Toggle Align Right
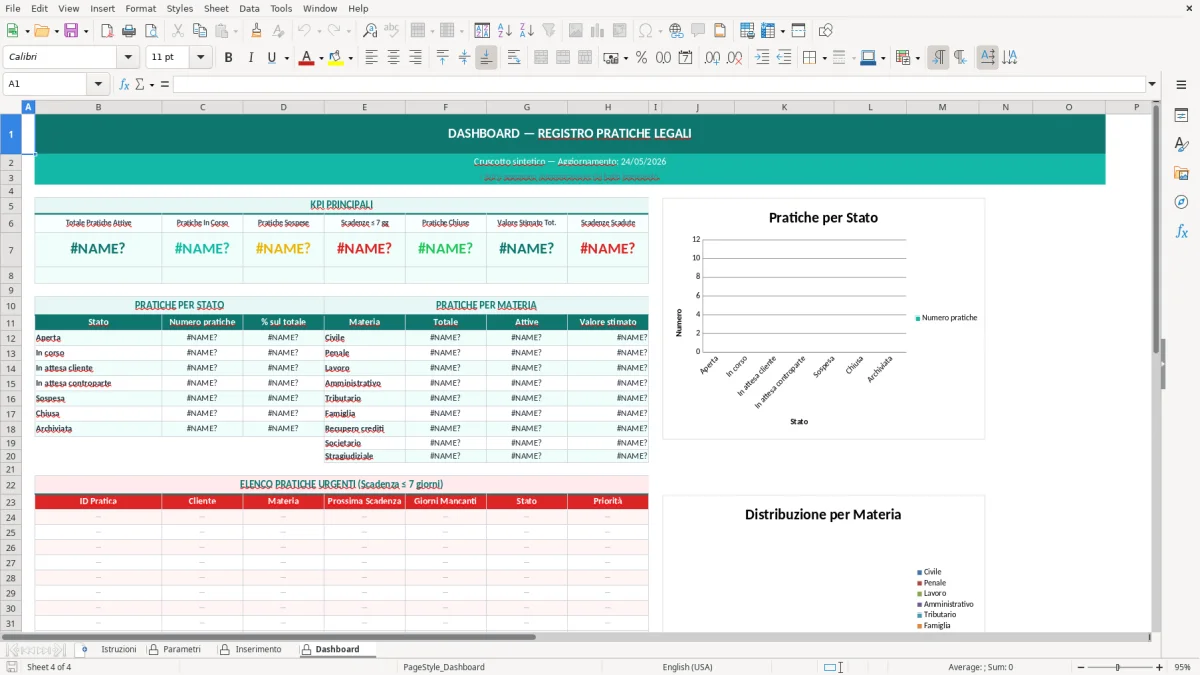The height and width of the screenshot is (675, 1200). (415, 58)
